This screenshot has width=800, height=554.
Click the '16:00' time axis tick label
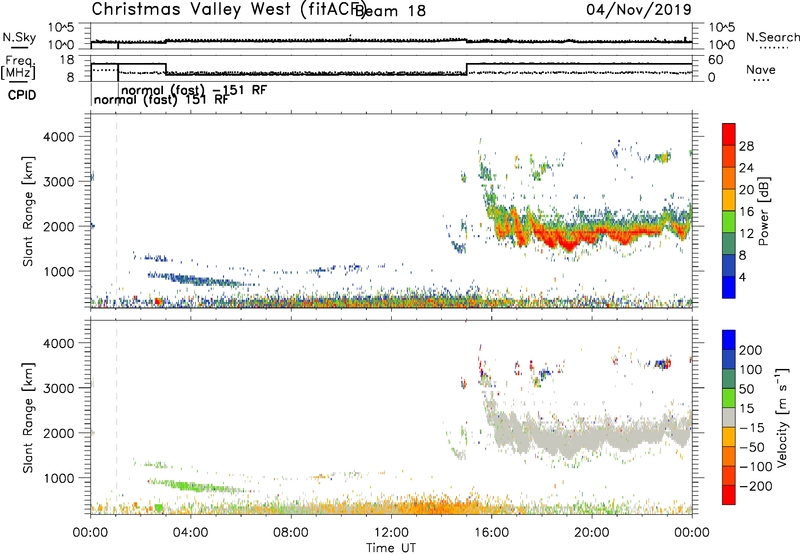(x=491, y=533)
